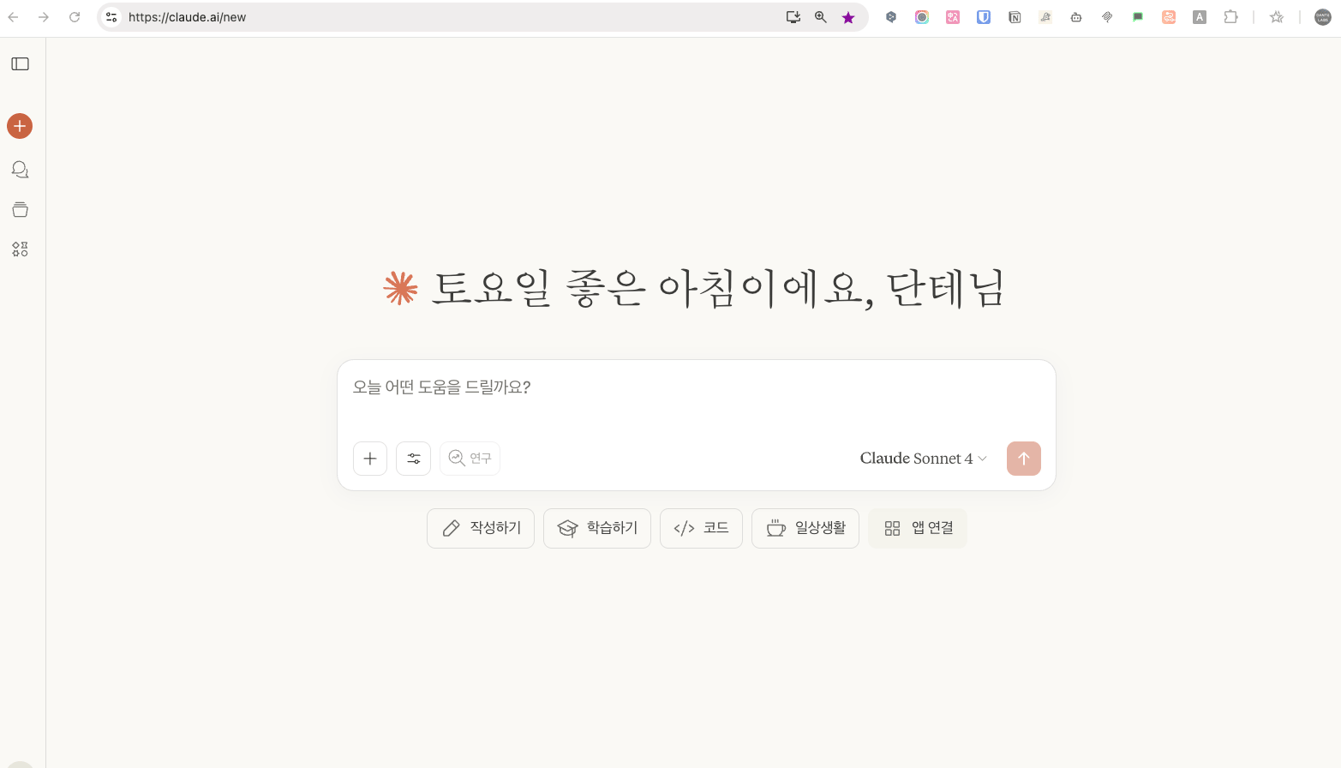Click the purple bookmark star
The height and width of the screenshot is (768, 1341).
[848, 17]
